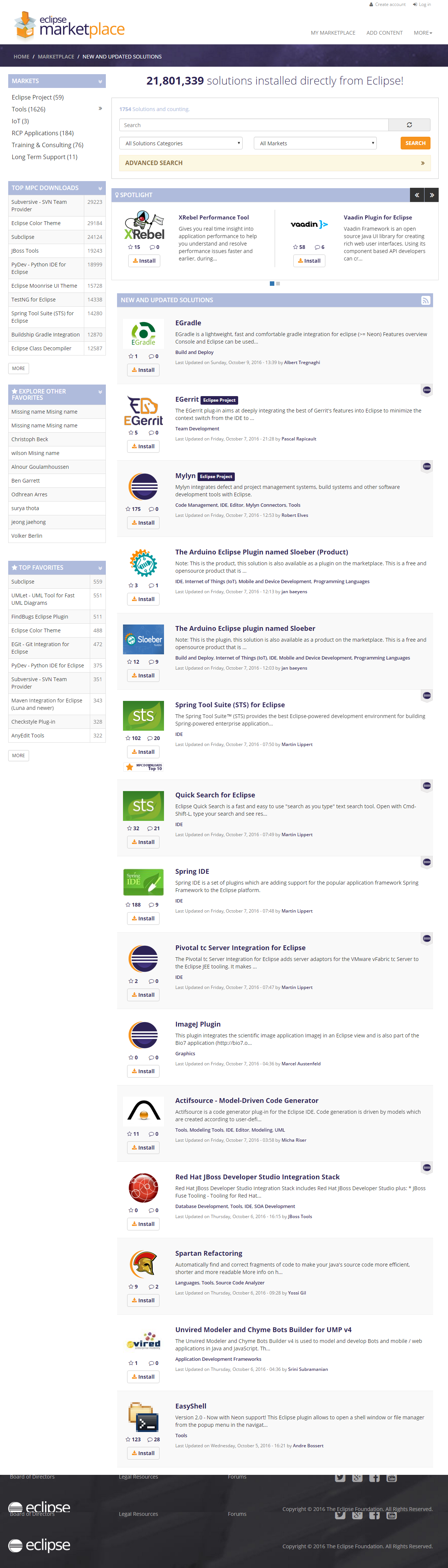The width and height of the screenshot is (448, 1568).
Task: View comments on Quick Search for Eclipse
Action: pyautogui.click(x=150, y=828)
